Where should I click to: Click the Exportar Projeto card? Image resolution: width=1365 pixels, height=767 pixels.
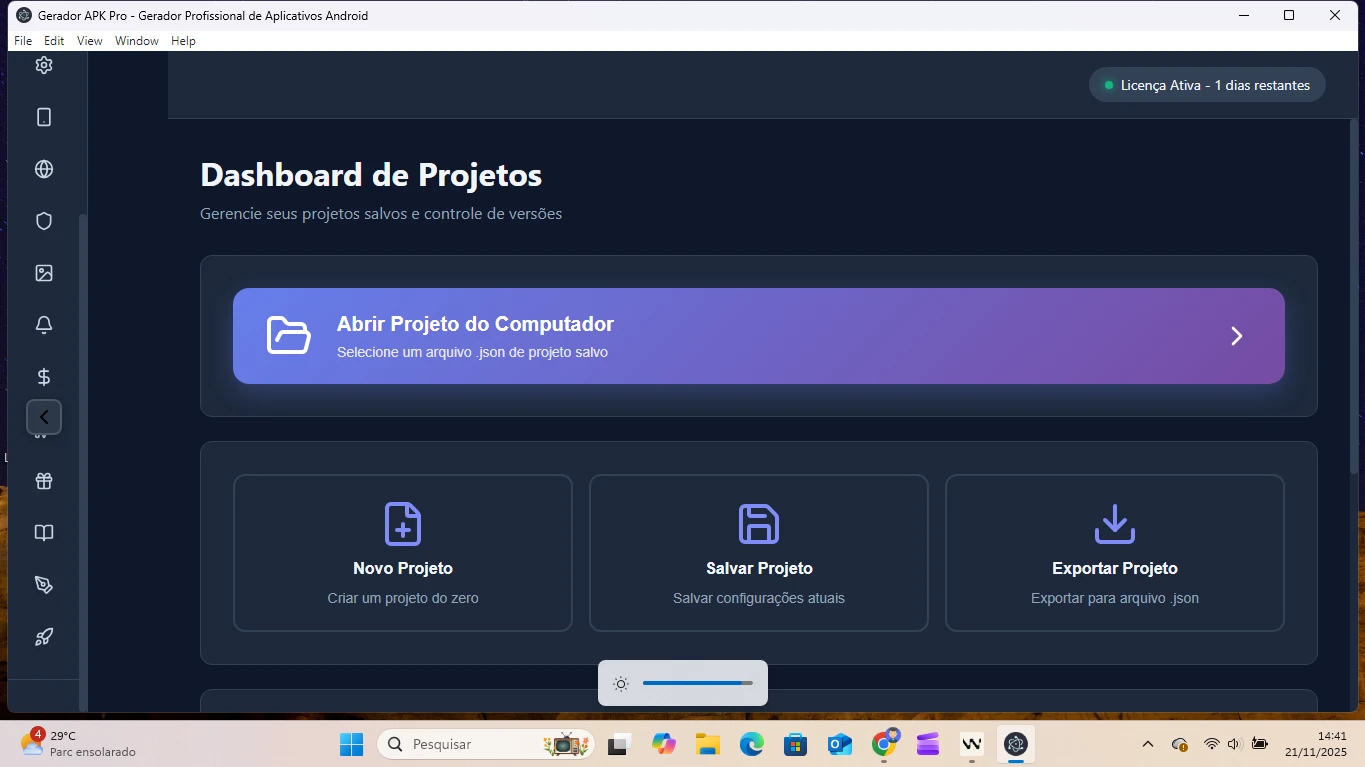click(1114, 553)
